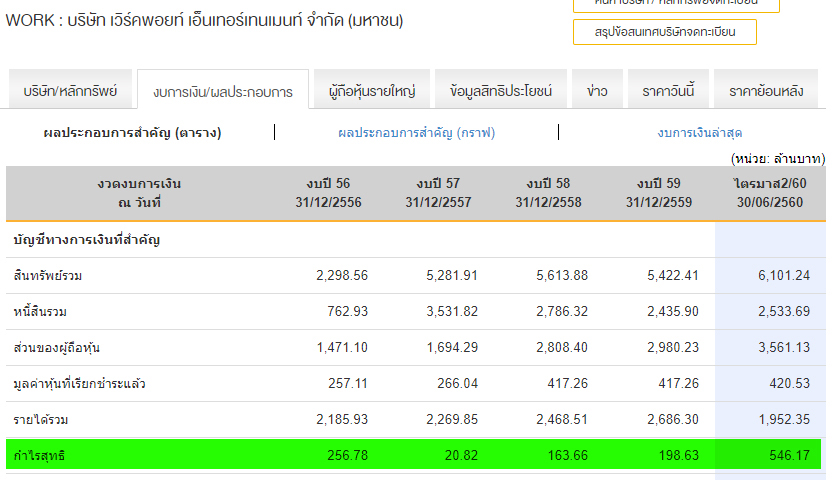Open ผลประกอบการสำคัญ (กราฟ) link
Image resolution: width=832 pixels, height=480 pixels.
pyautogui.click(x=417, y=133)
